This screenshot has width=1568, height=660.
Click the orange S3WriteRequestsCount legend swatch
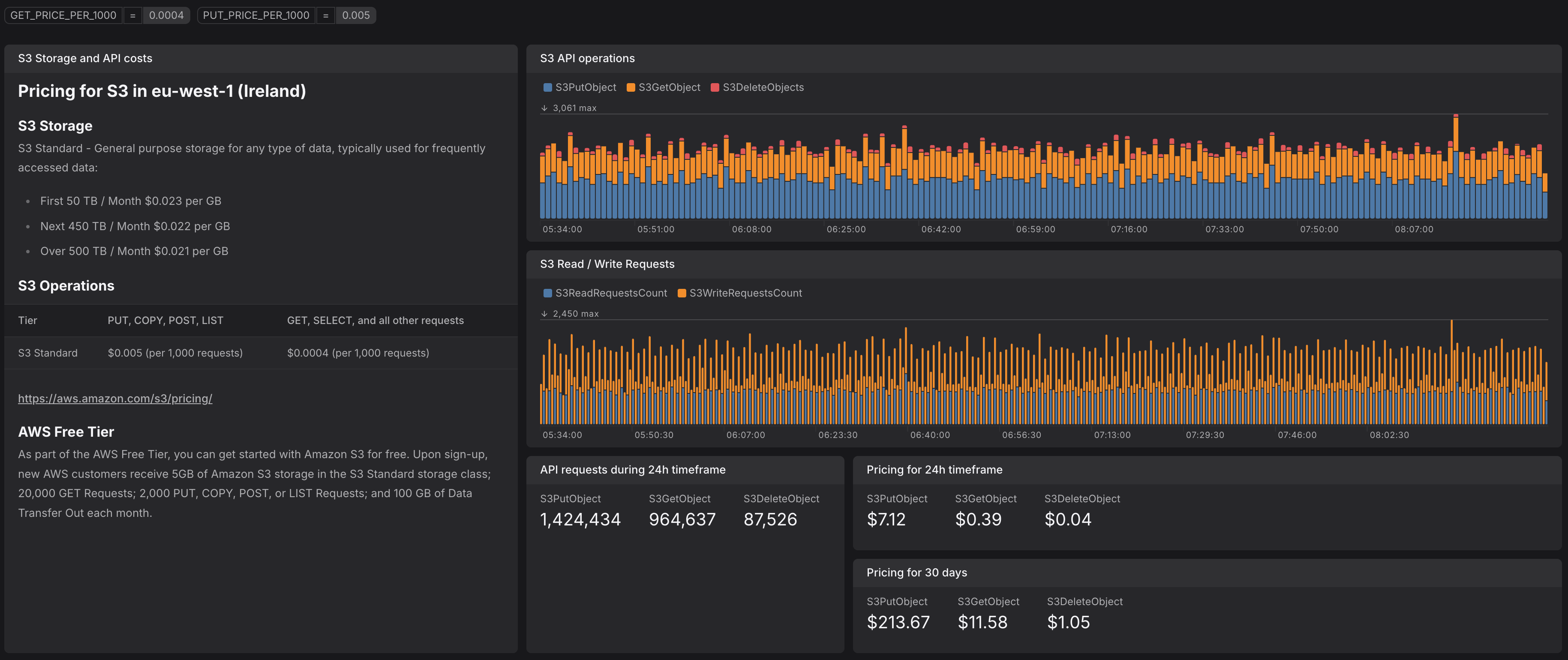(x=682, y=294)
